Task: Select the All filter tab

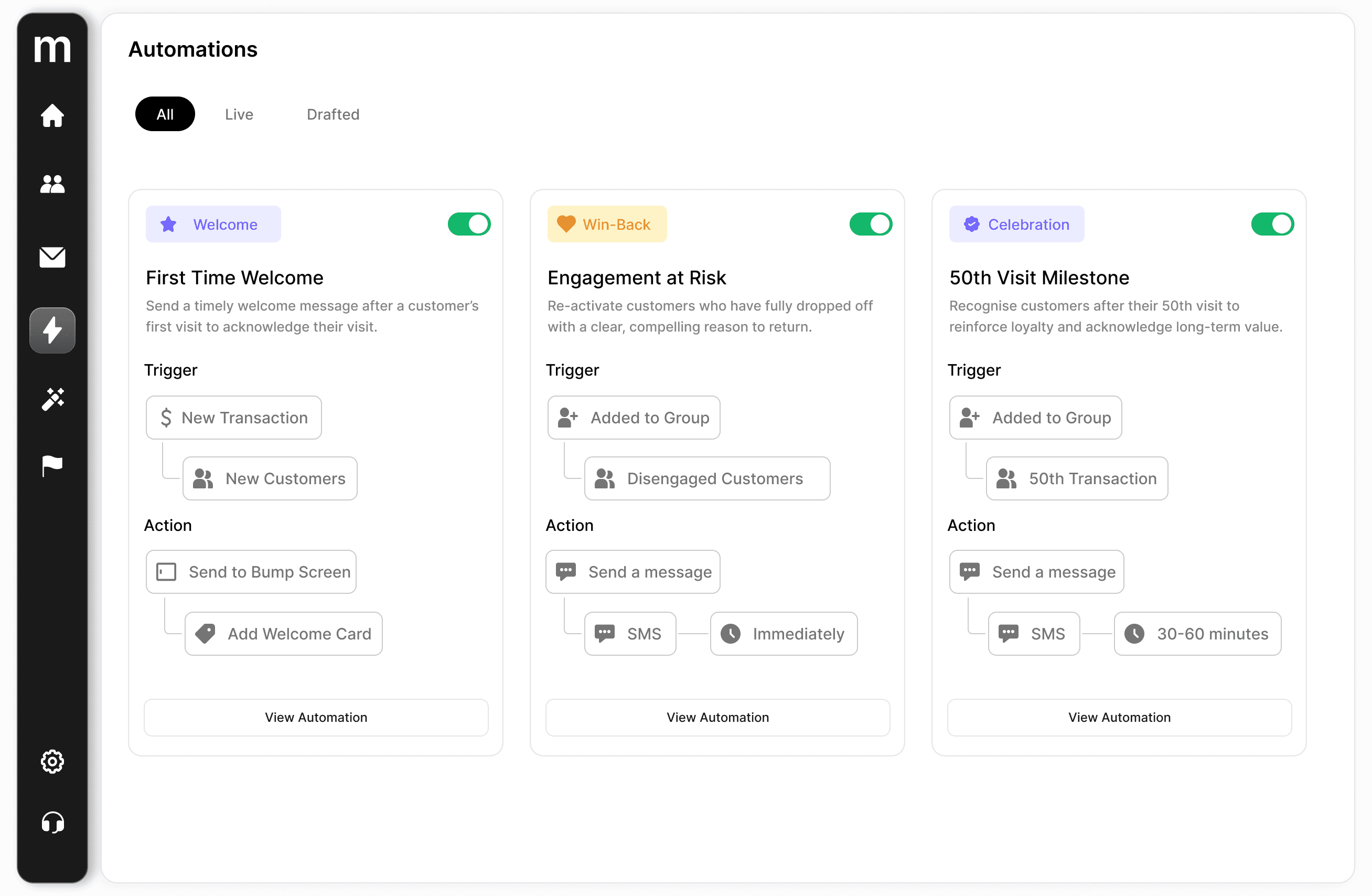Action: (x=165, y=114)
